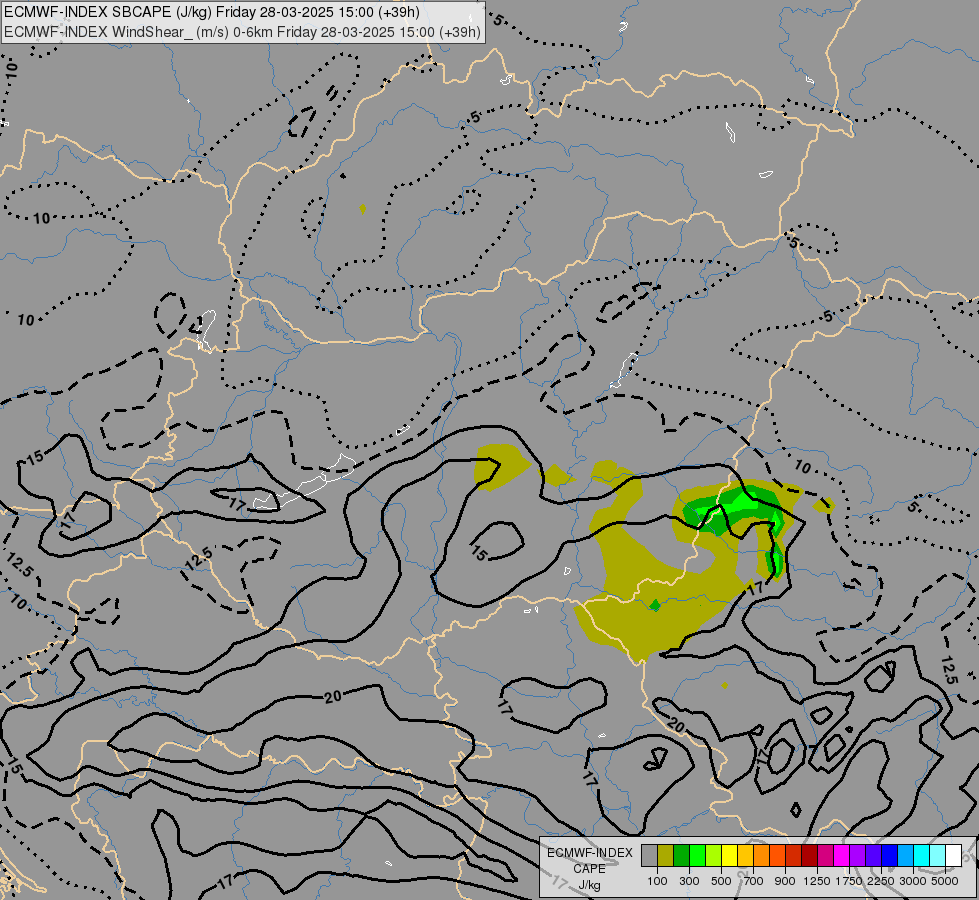Pick the white swatch ending the legend
This screenshot has height=900, width=979.
pyautogui.click(x=953, y=855)
